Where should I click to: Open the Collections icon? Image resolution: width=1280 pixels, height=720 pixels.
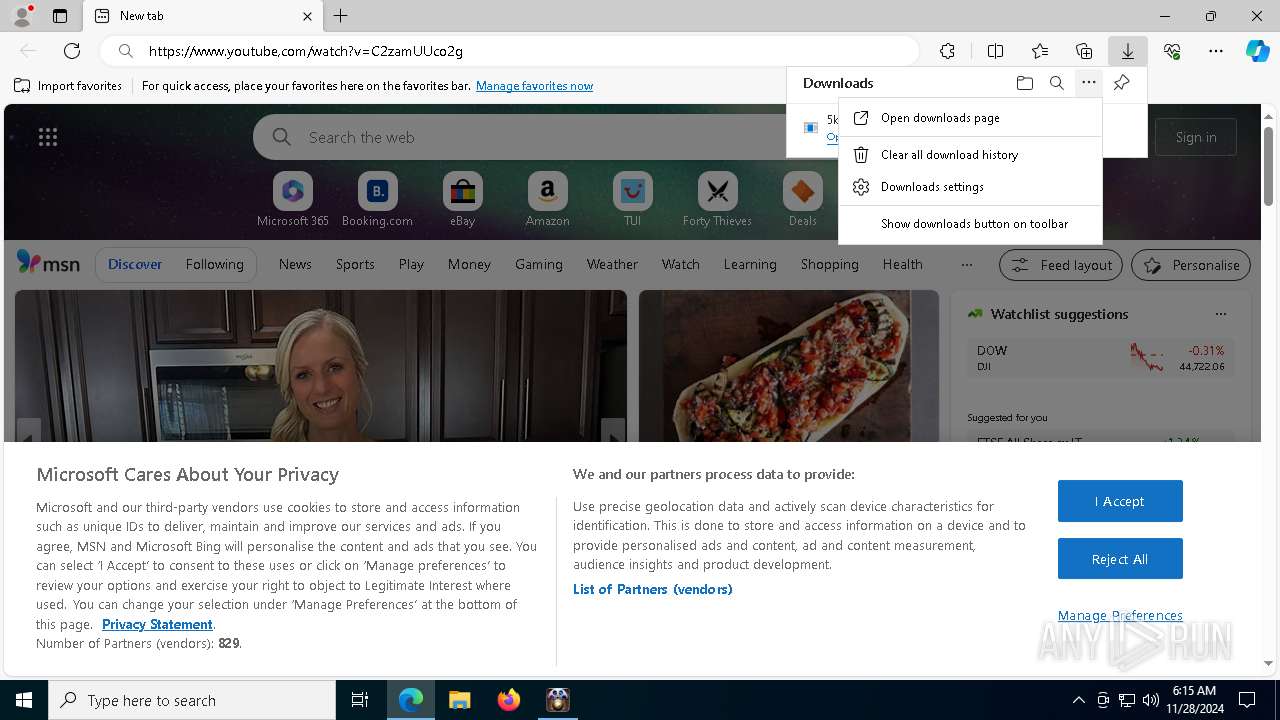[x=1084, y=51]
